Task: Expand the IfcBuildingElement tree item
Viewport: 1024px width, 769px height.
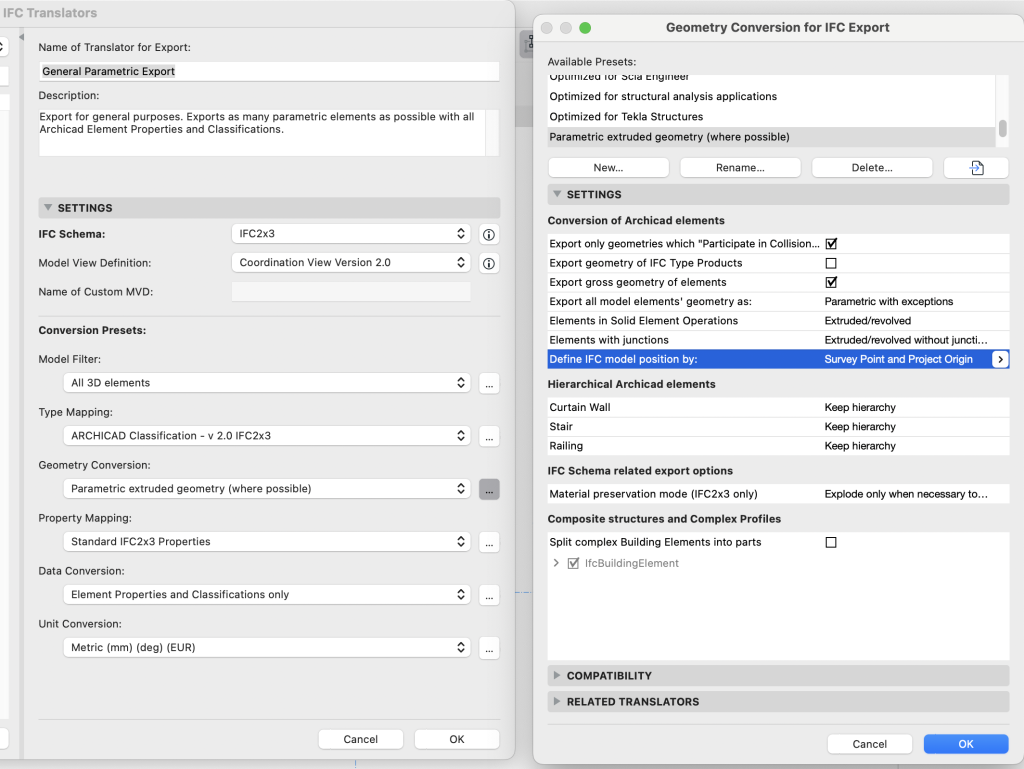Action: (x=557, y=564)
